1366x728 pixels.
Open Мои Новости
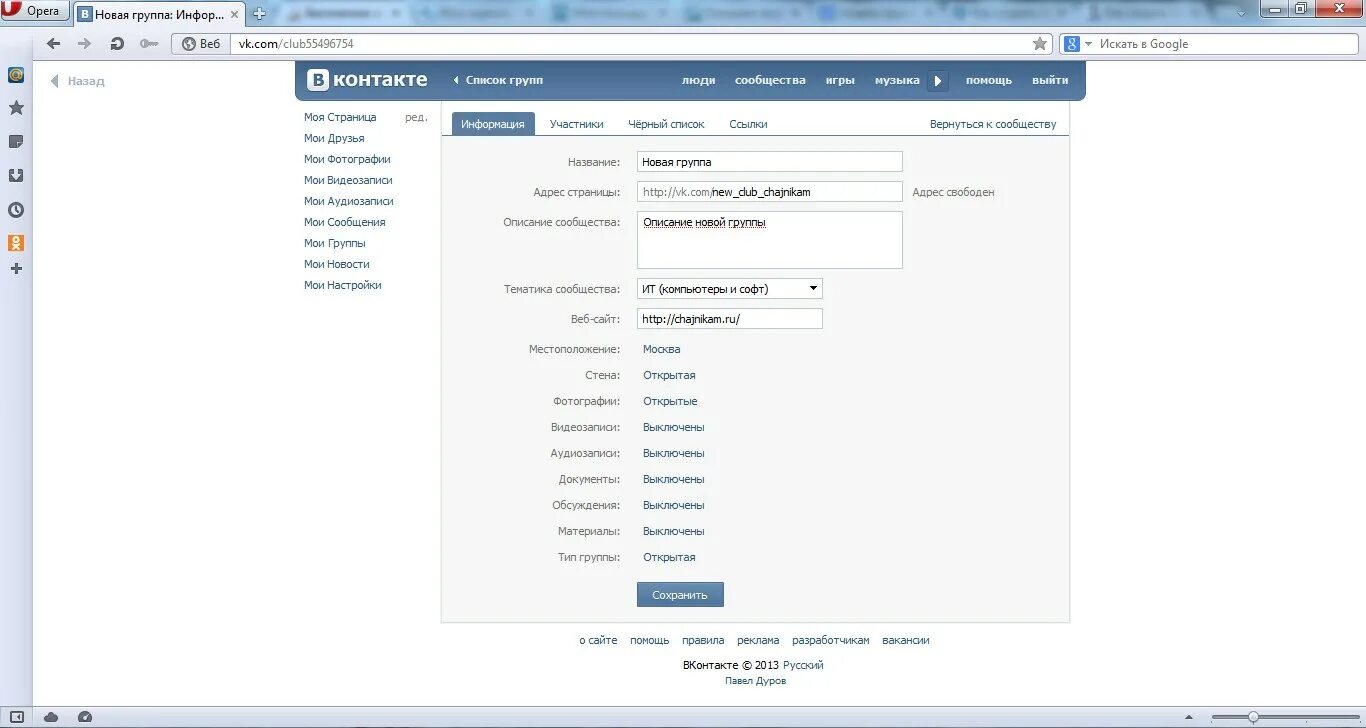(337, 264)
